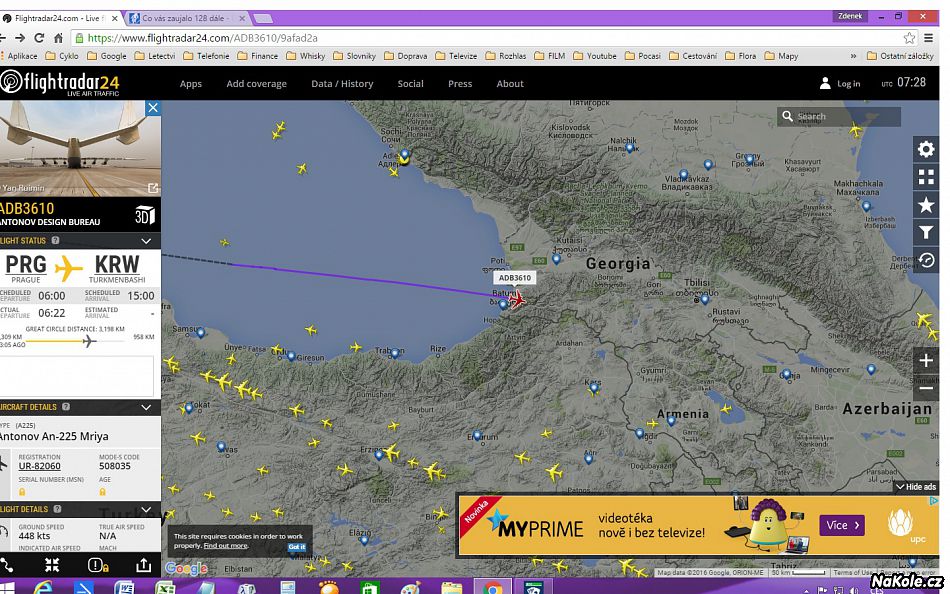Image resolution: width=950 pixels, height=594 pixels.
Task: Reload the page in Chrome
Action: (x=39, y=38)
